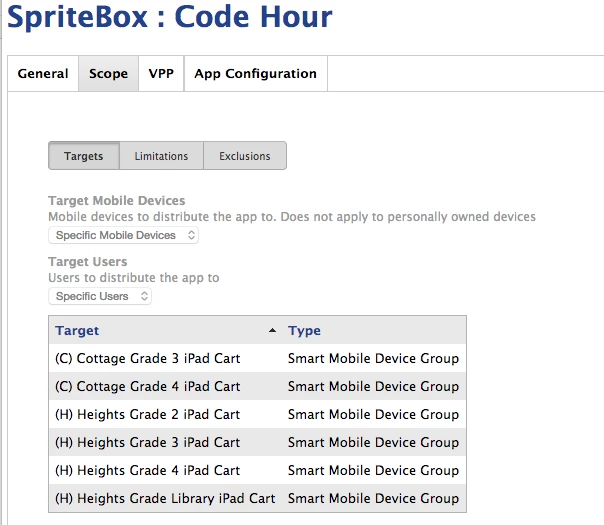Open the Specific Mobile Devices dropdown

tap(123, 235)
